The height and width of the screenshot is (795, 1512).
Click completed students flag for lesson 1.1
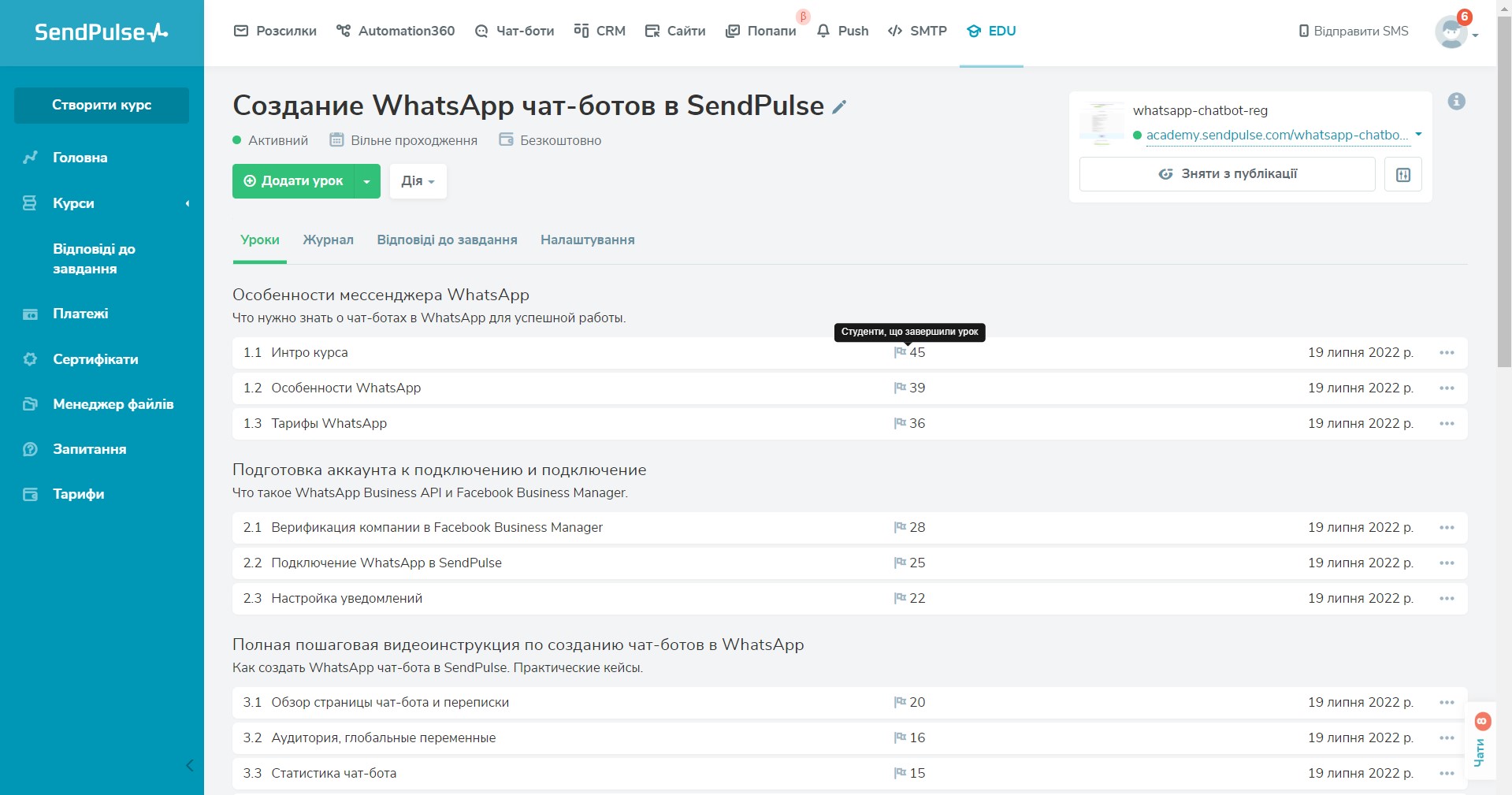(x=900, y=352)
